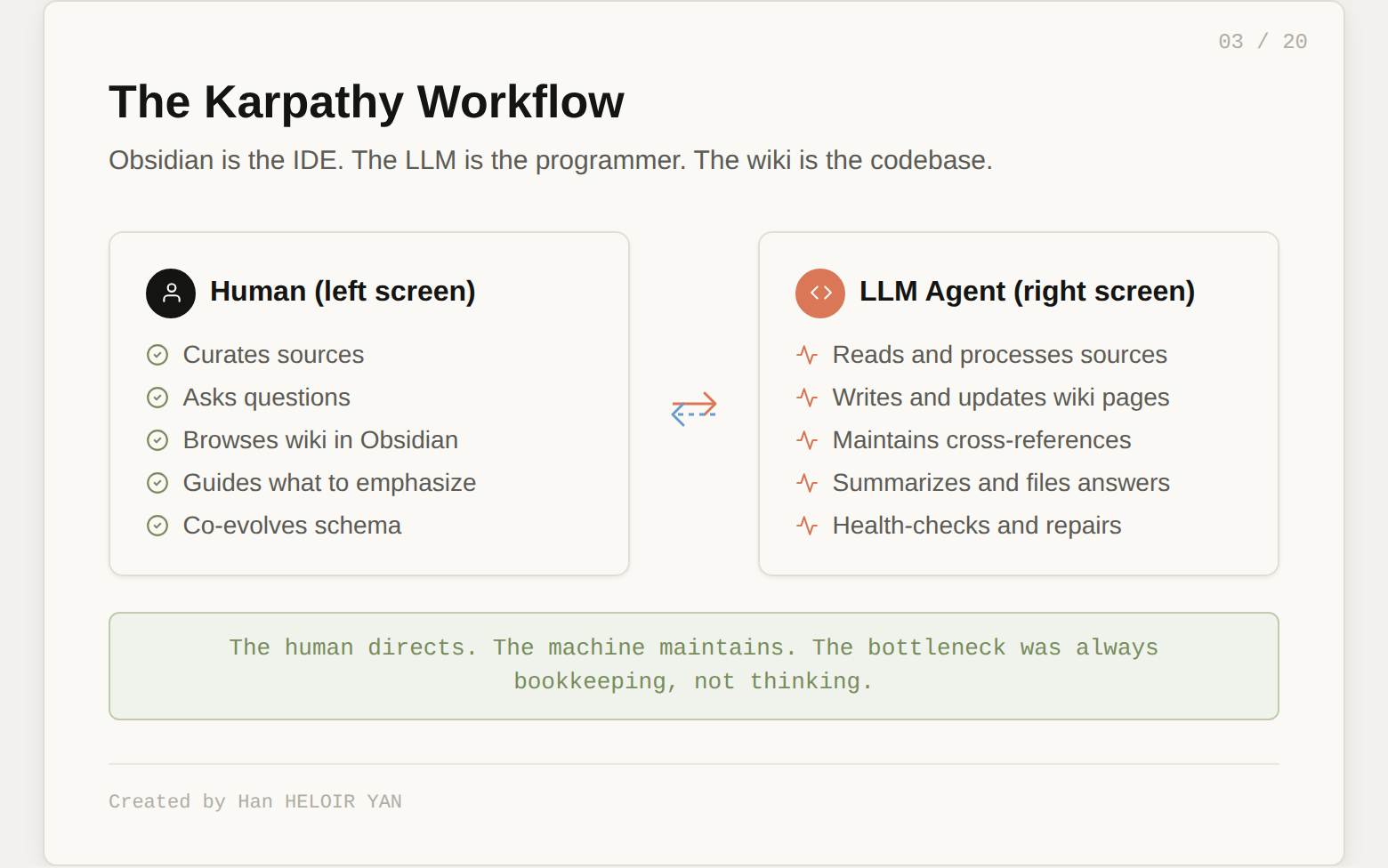The height and width of the screenshot is (868, 1388).
Task: Click the pulse icon beside Health-checks and repairs
Action: [807, 526]
